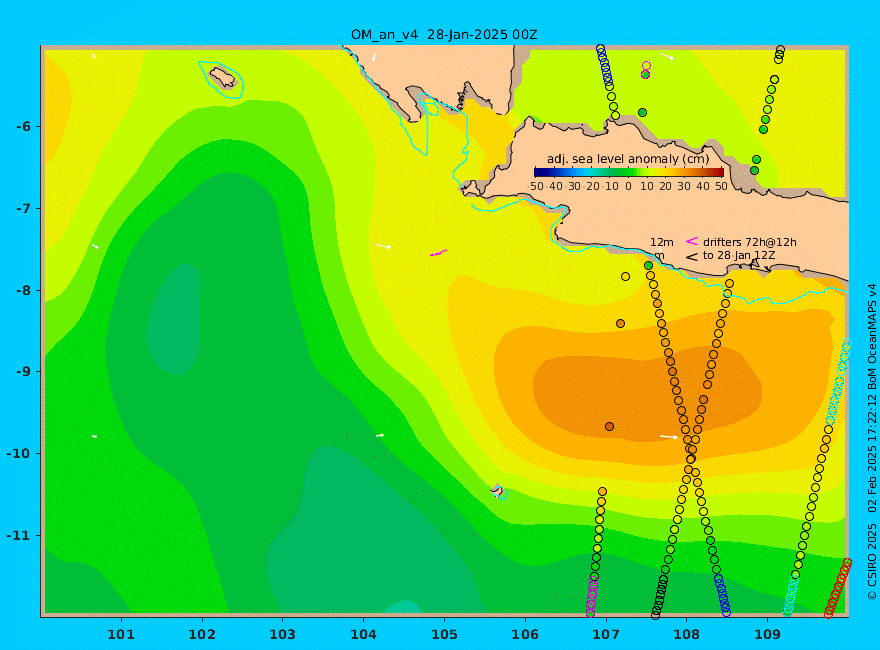Click the longitude label 109
The width and height of the screenshot is (880, 650).
pyautogui.click(x=767, y=635)
